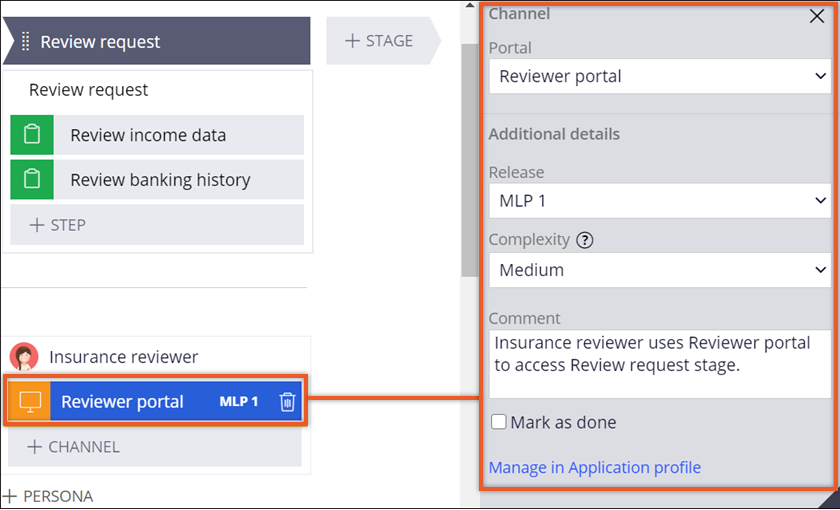Open the Portal dropdown
The height and width of the screenshot is (510, 840).
(x=659, y=77)
